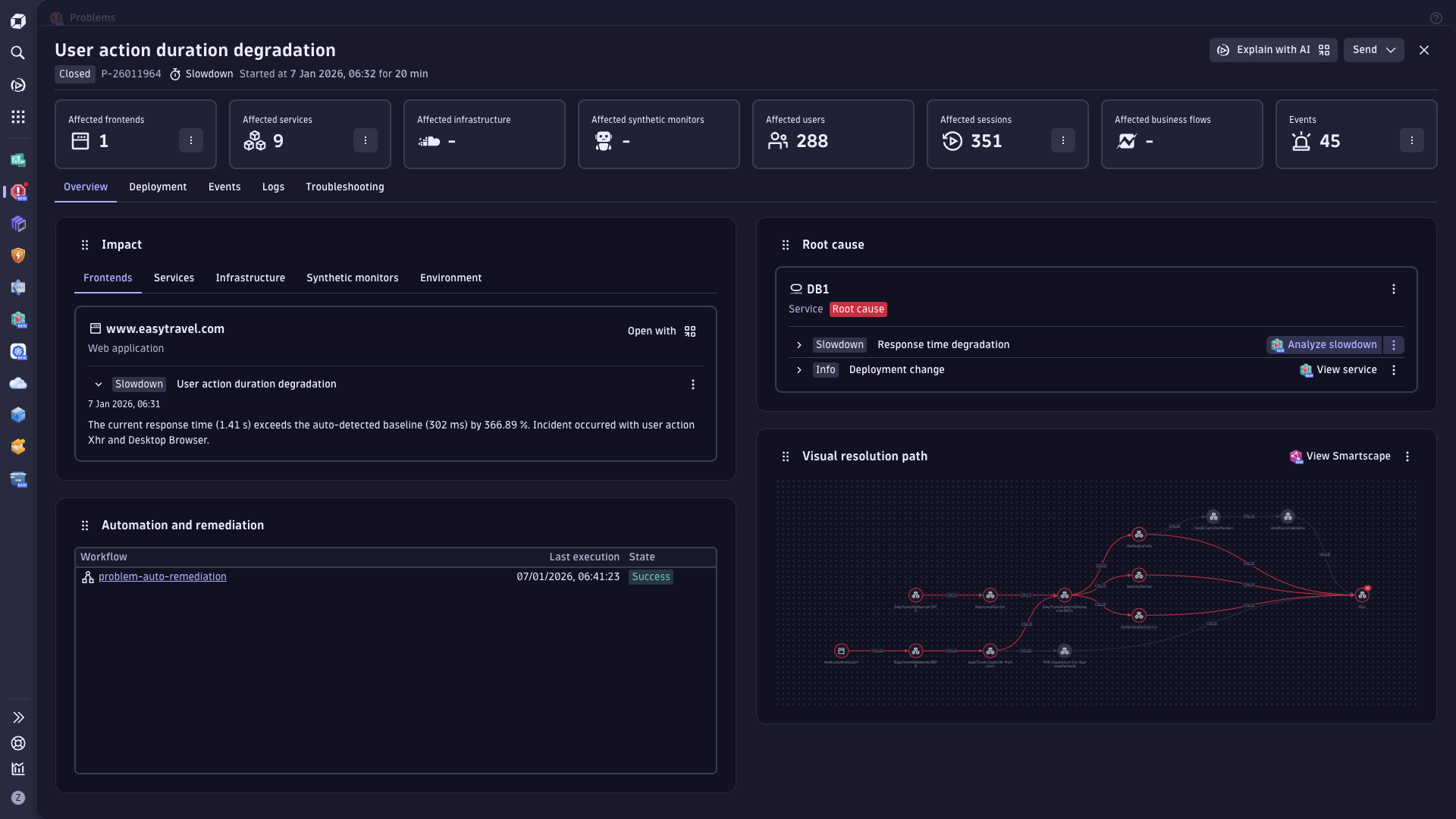Collapse the Slowdown user action entry
This screenshot has height=819, width=1456.
click(x=99, y=384)
